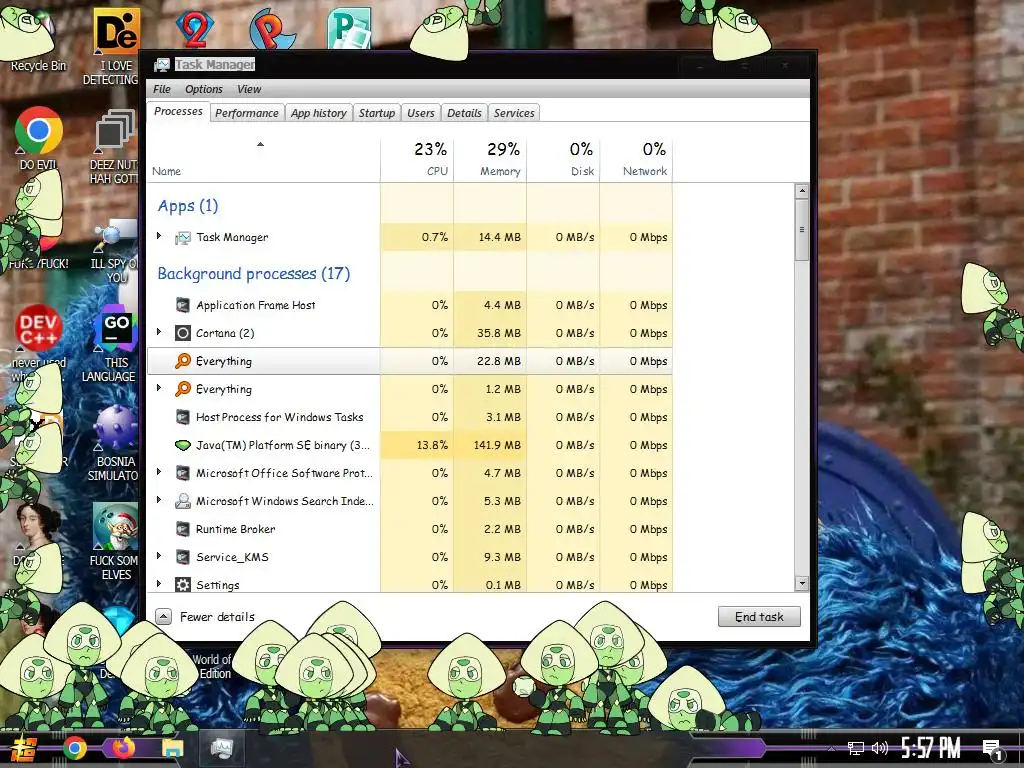This screenshot has height=768, width=1024.
Task: Open the elf game desktop icon
Action: click(x=116, y=526)
